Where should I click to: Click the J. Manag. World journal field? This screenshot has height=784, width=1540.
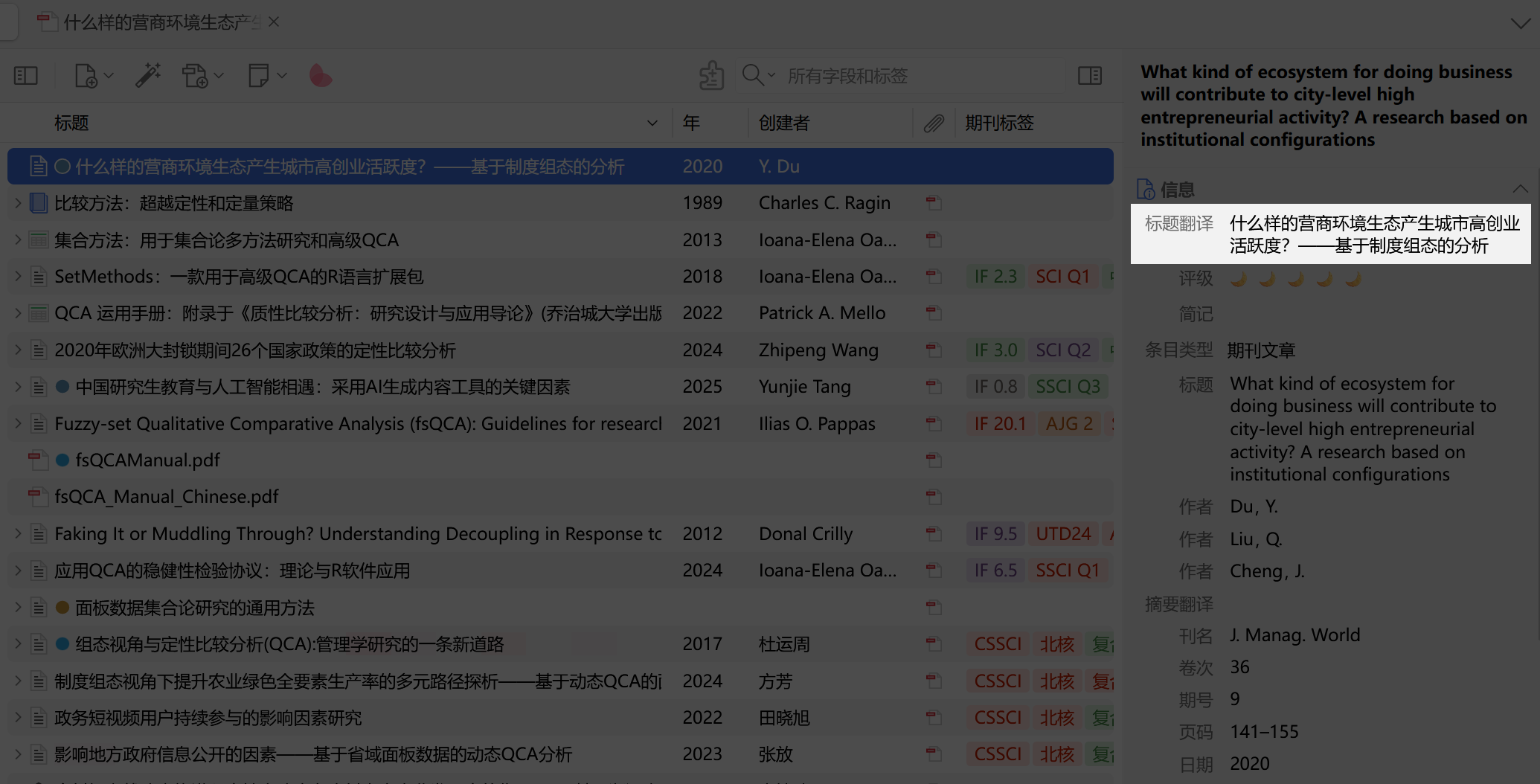coord(1294,635)
